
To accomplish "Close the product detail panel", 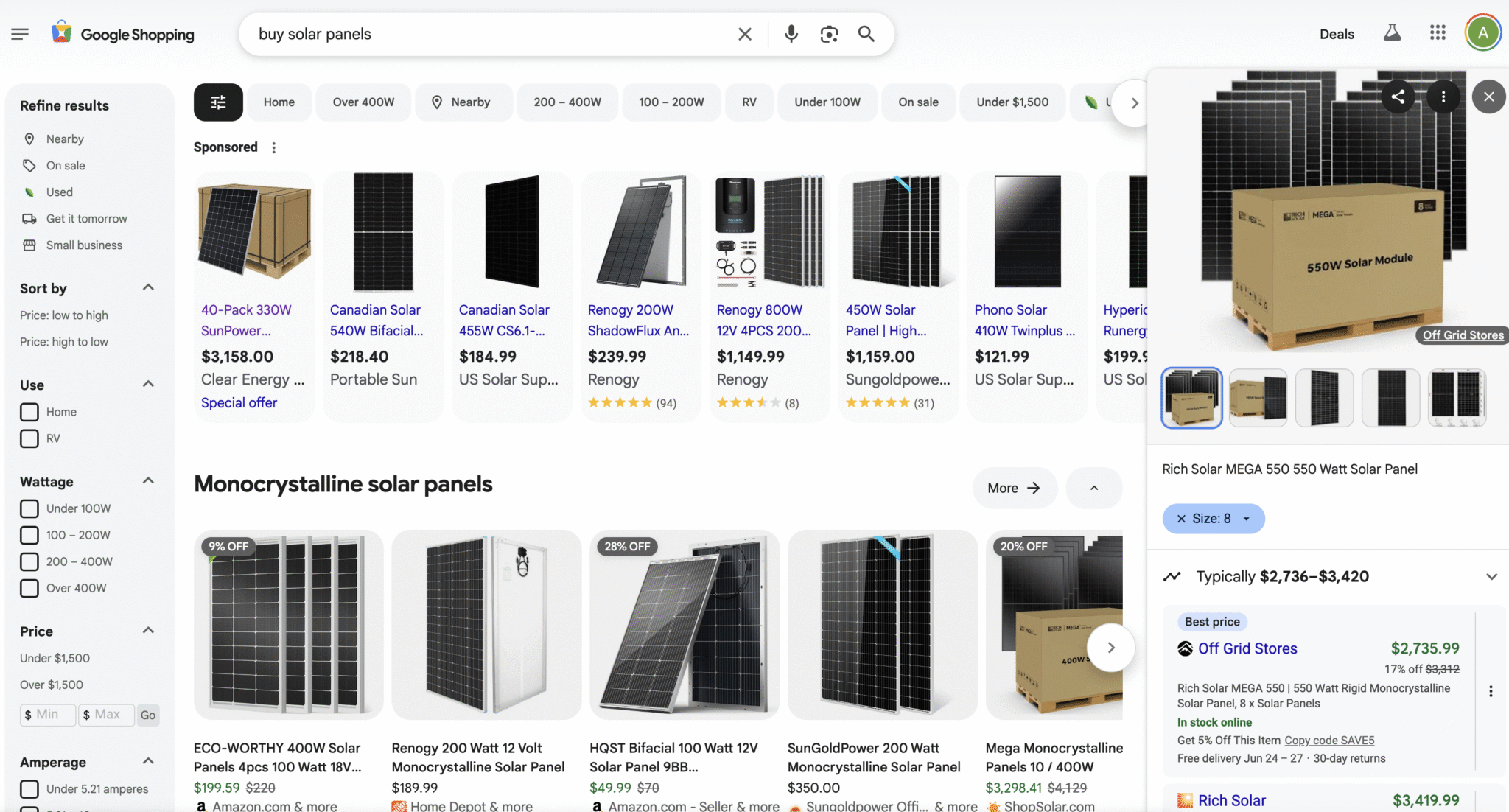I will (1489, 97).
